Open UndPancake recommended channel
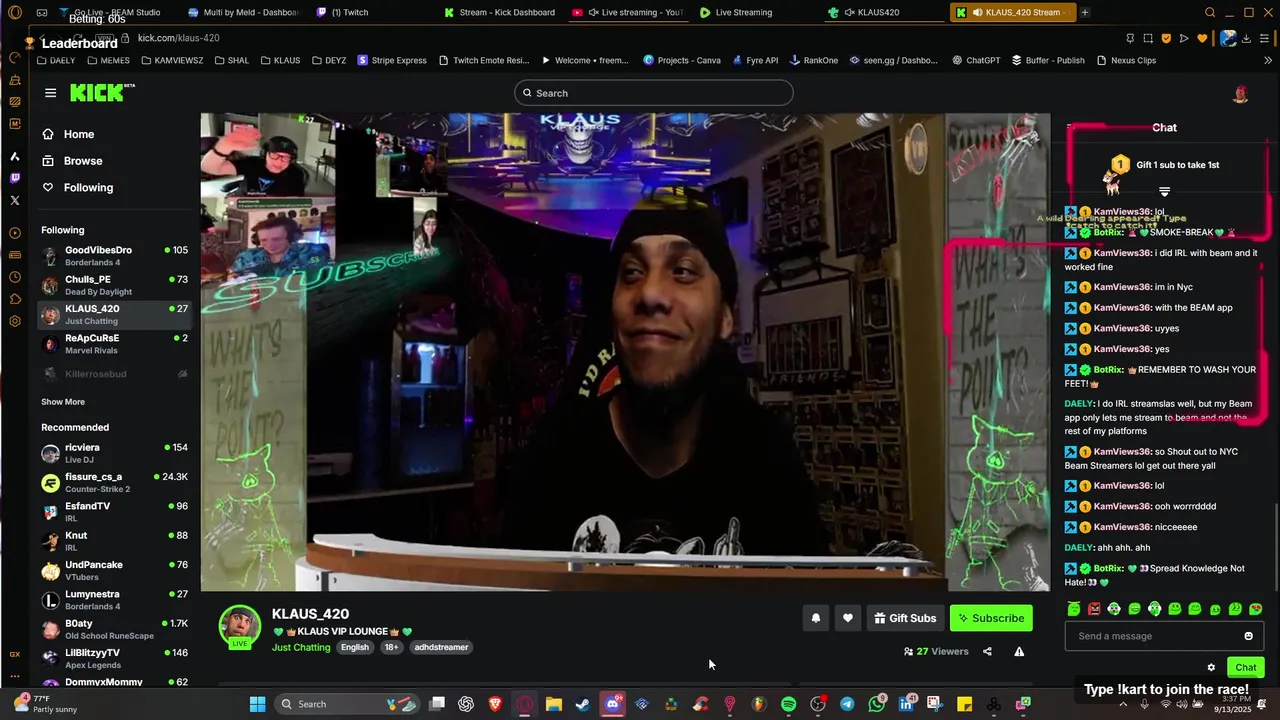The width and height of the screenshot is (1280, 720). [x=114, y=571]
